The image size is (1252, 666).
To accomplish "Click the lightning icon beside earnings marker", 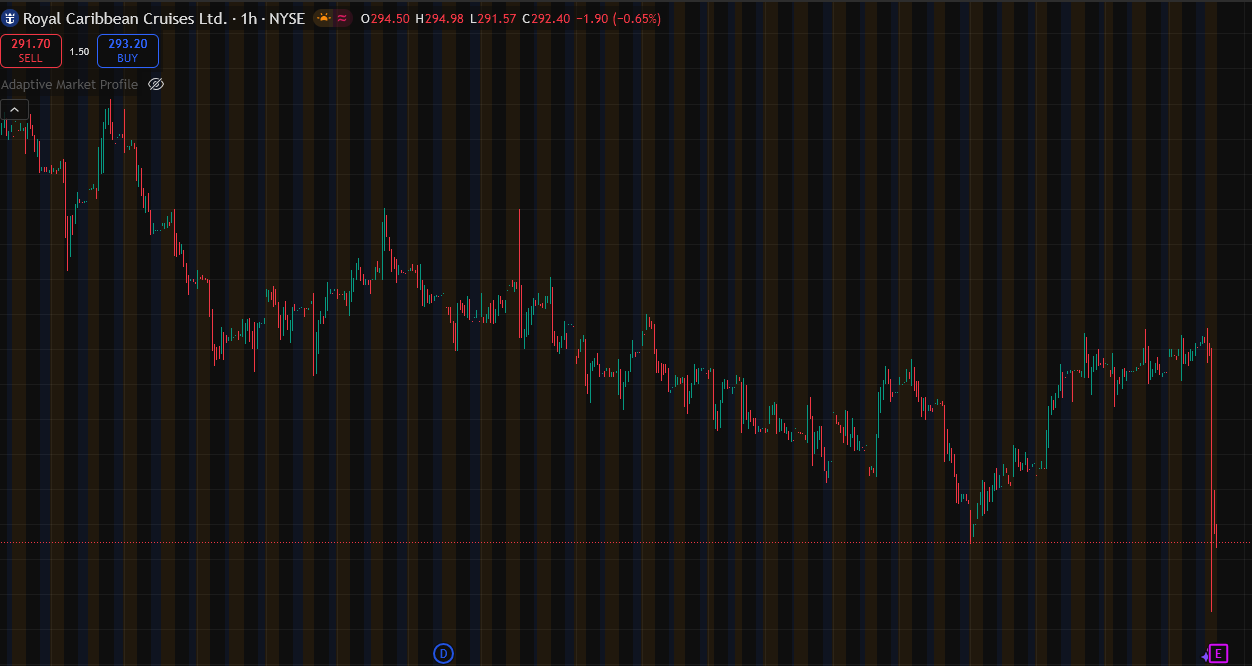I will 1205,656.
